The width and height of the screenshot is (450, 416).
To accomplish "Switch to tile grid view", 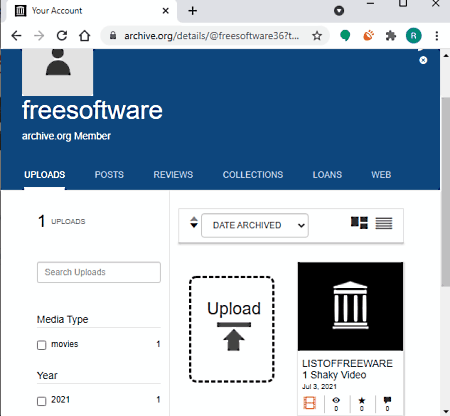I will [359, 223].
